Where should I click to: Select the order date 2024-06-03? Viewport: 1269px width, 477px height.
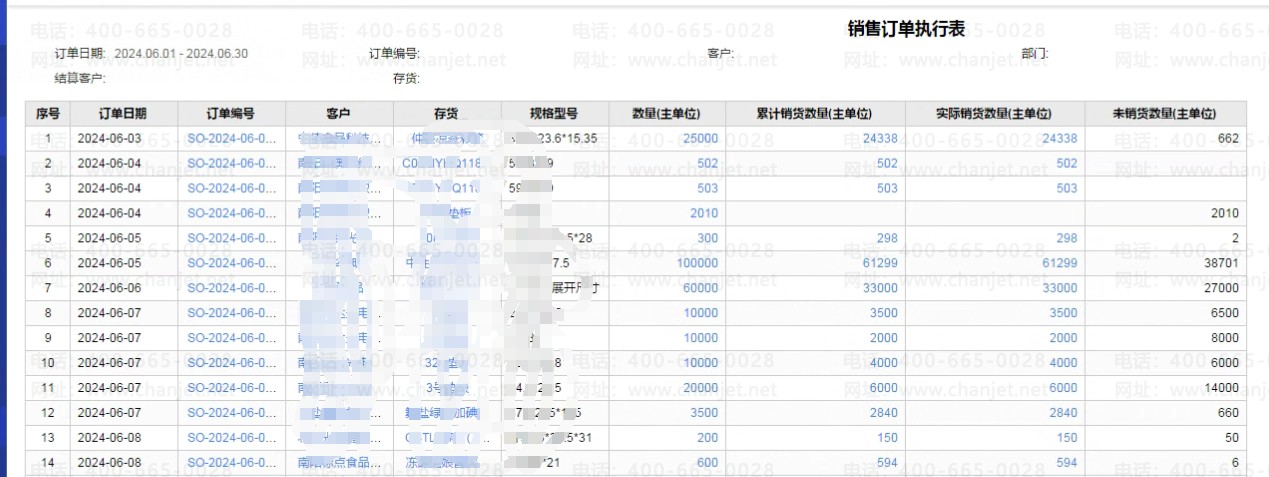tap(110, 138)
